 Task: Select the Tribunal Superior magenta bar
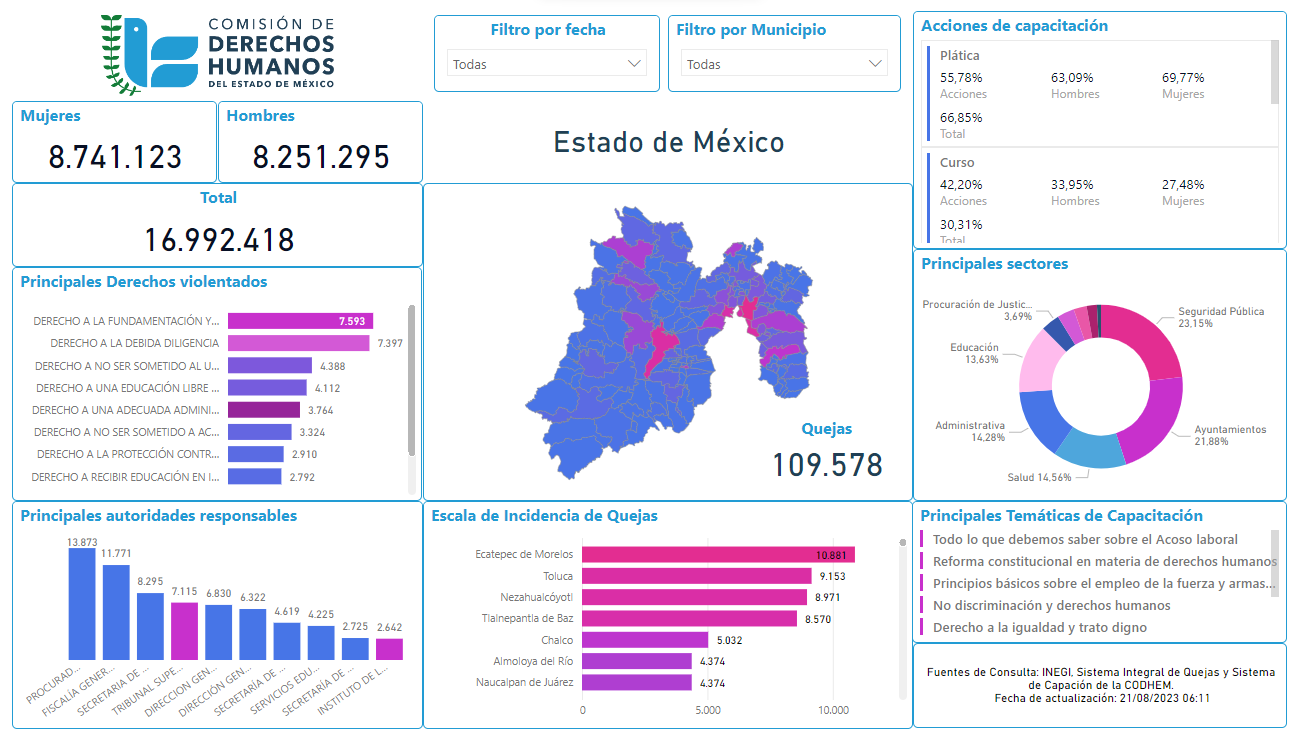[184, 630]
